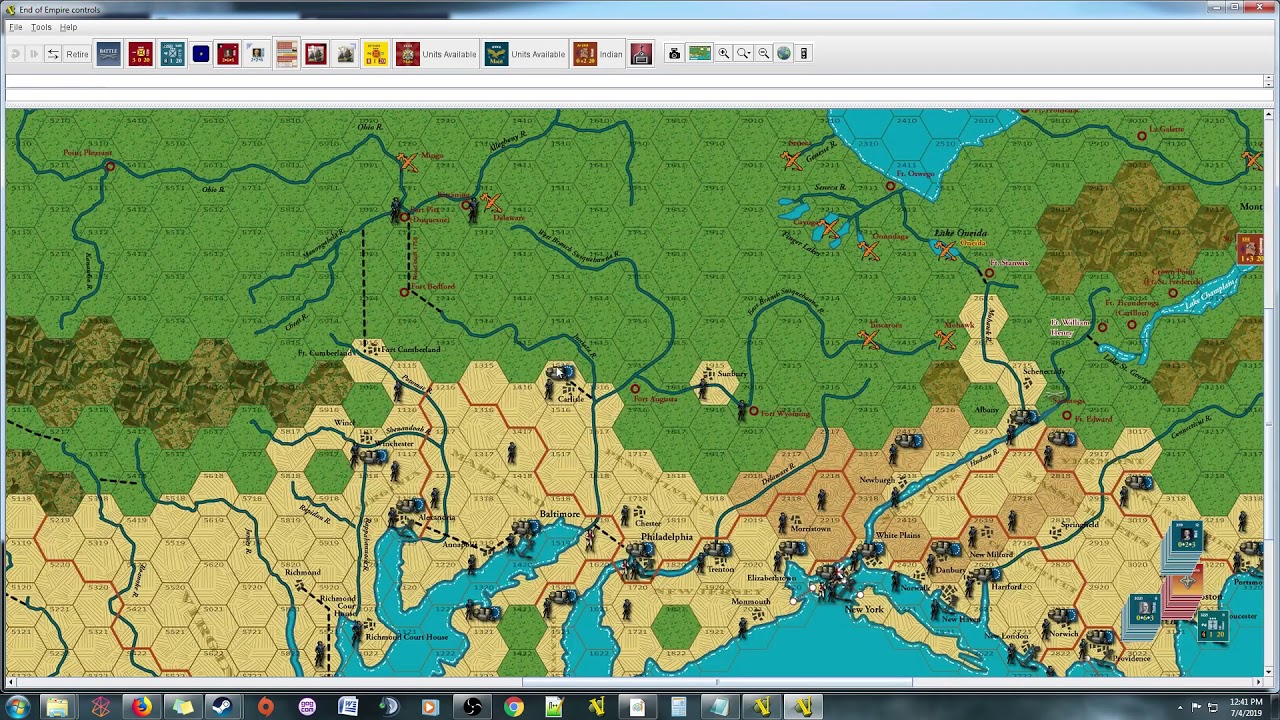Screen dimensions: 1280x720
Task: Click the vertical map scrollbar
Action: pos(1270,392)
